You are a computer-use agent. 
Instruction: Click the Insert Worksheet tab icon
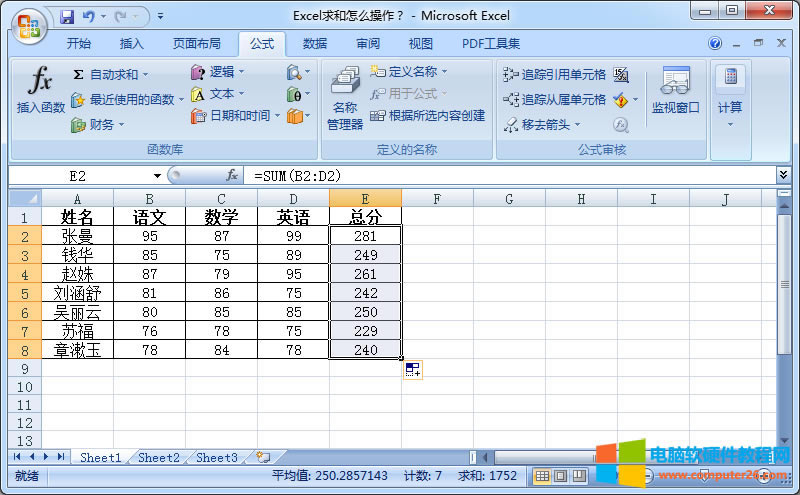point(263,457)
